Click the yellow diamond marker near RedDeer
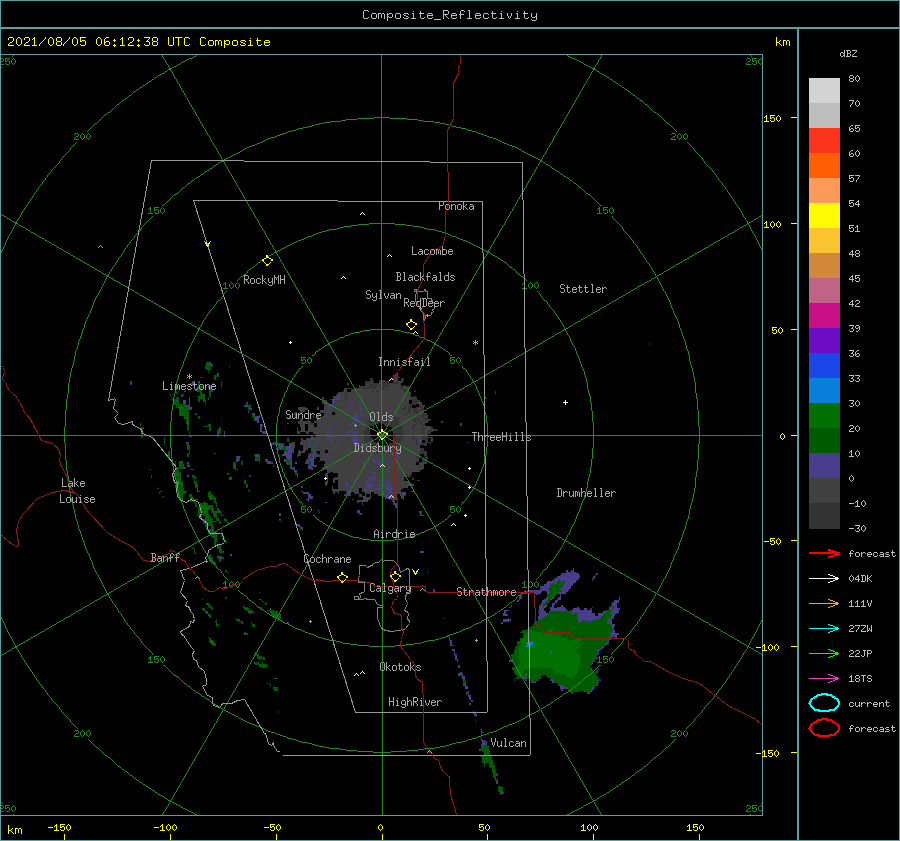This screenshot has height=841, width=900. (412, 325)
